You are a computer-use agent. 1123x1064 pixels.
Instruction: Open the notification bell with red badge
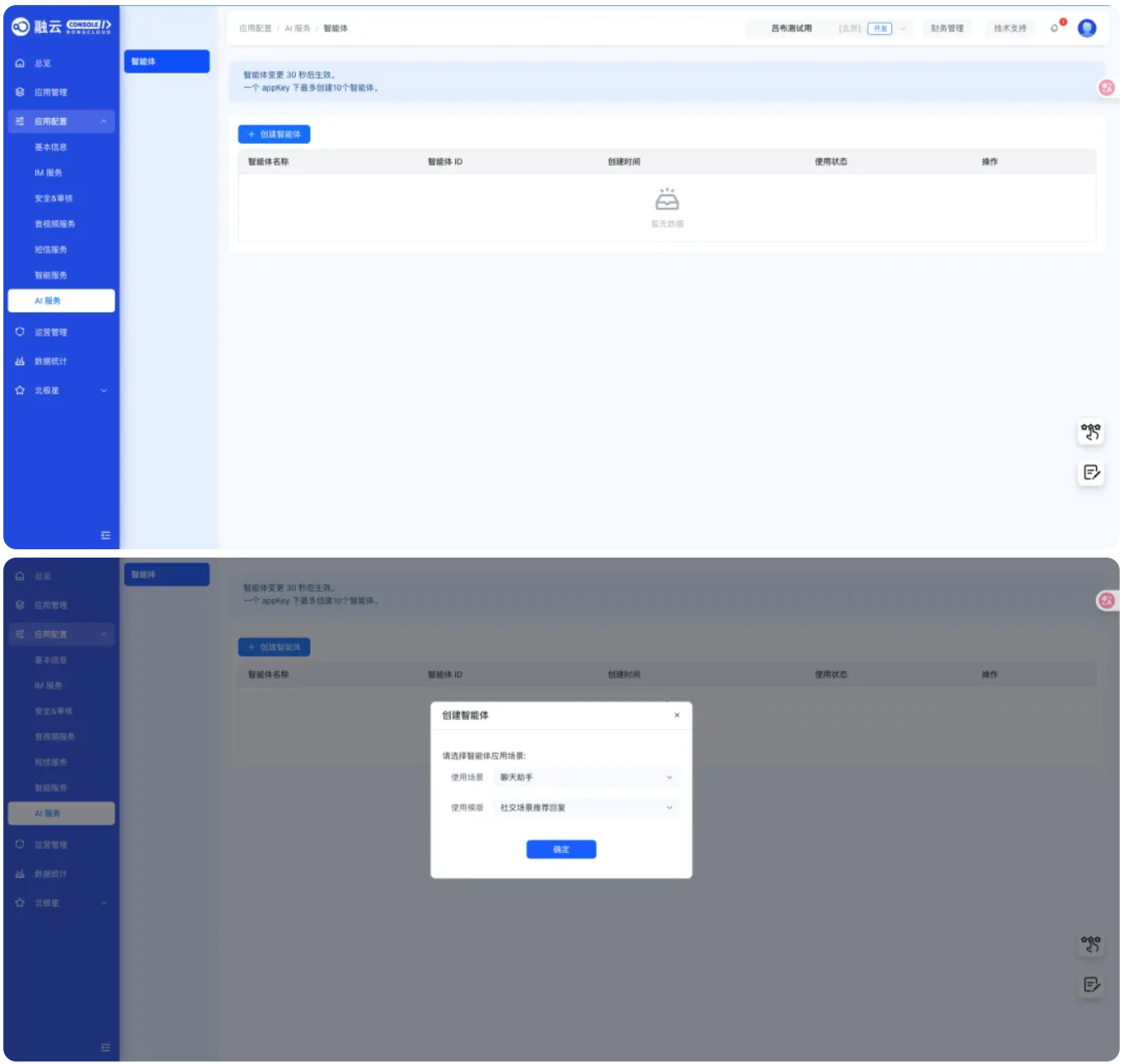point(1055,28)
